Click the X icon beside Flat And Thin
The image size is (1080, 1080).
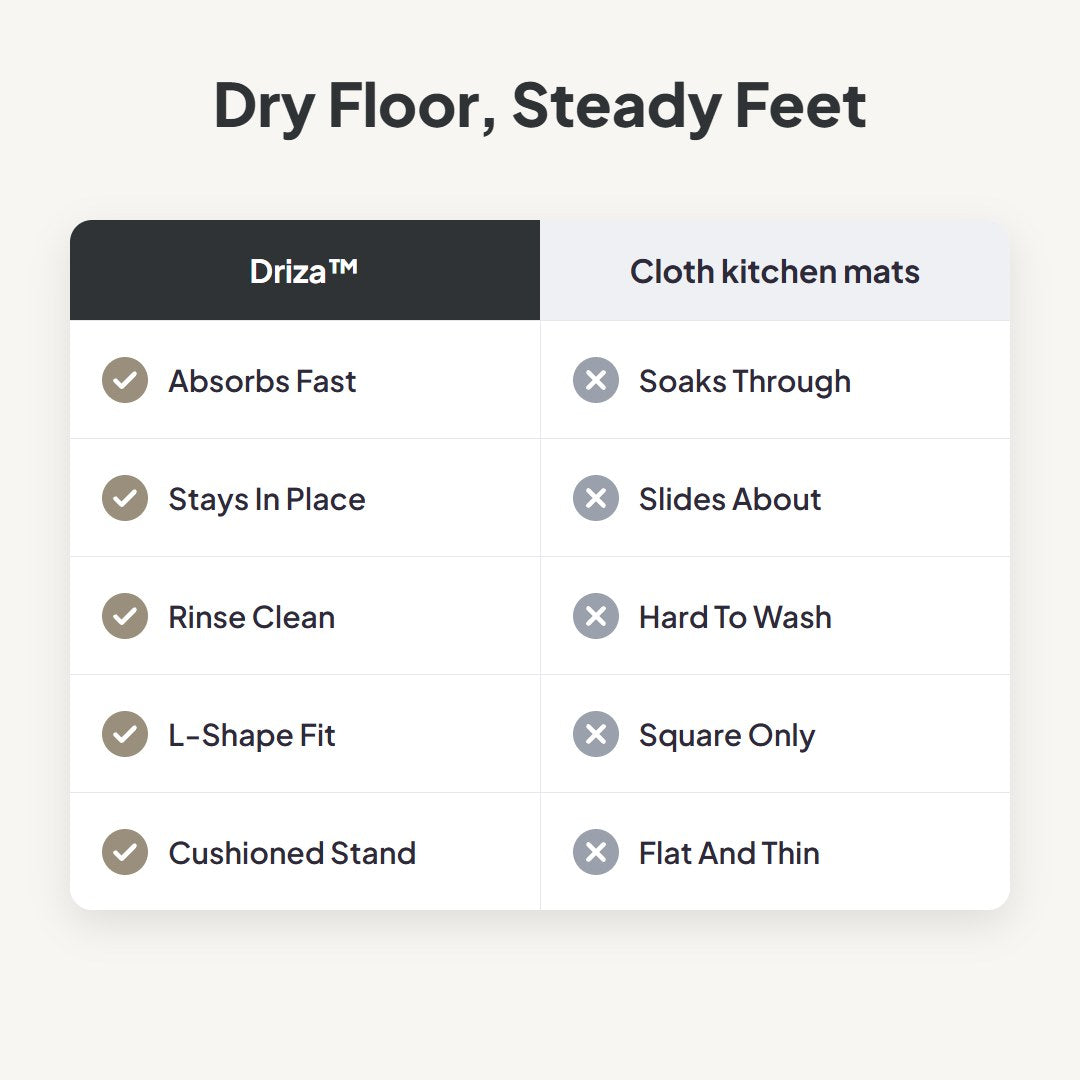click(596, 852)
